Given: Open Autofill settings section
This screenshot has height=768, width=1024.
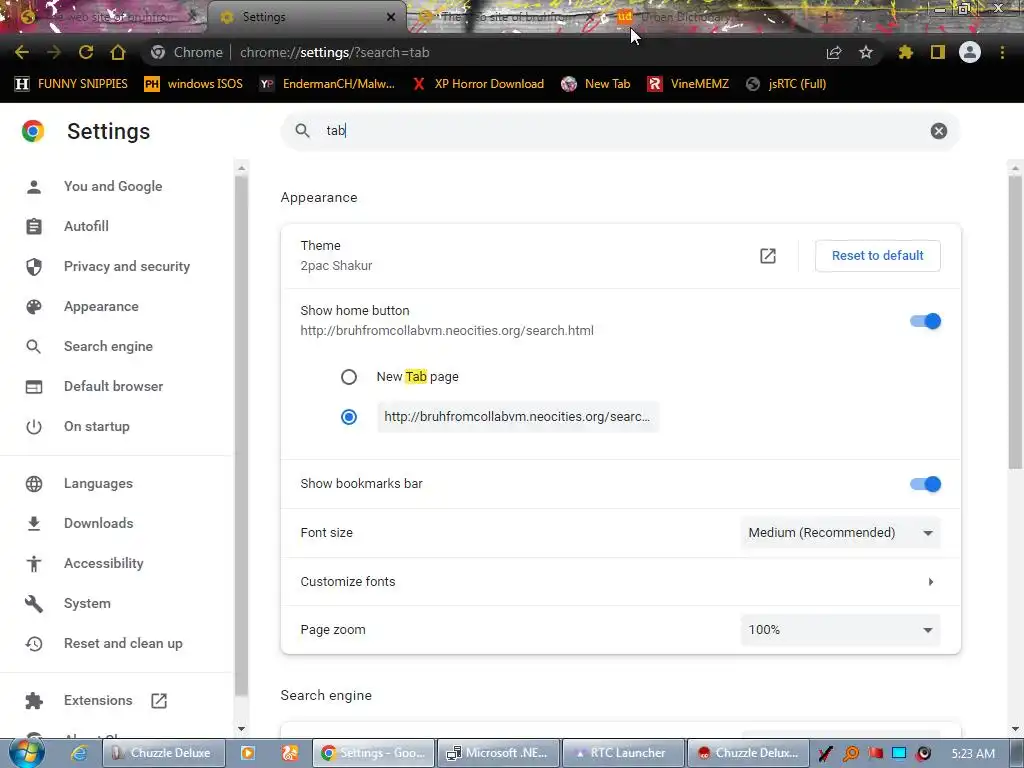Looking at the screenshot, I should point(86,226).
